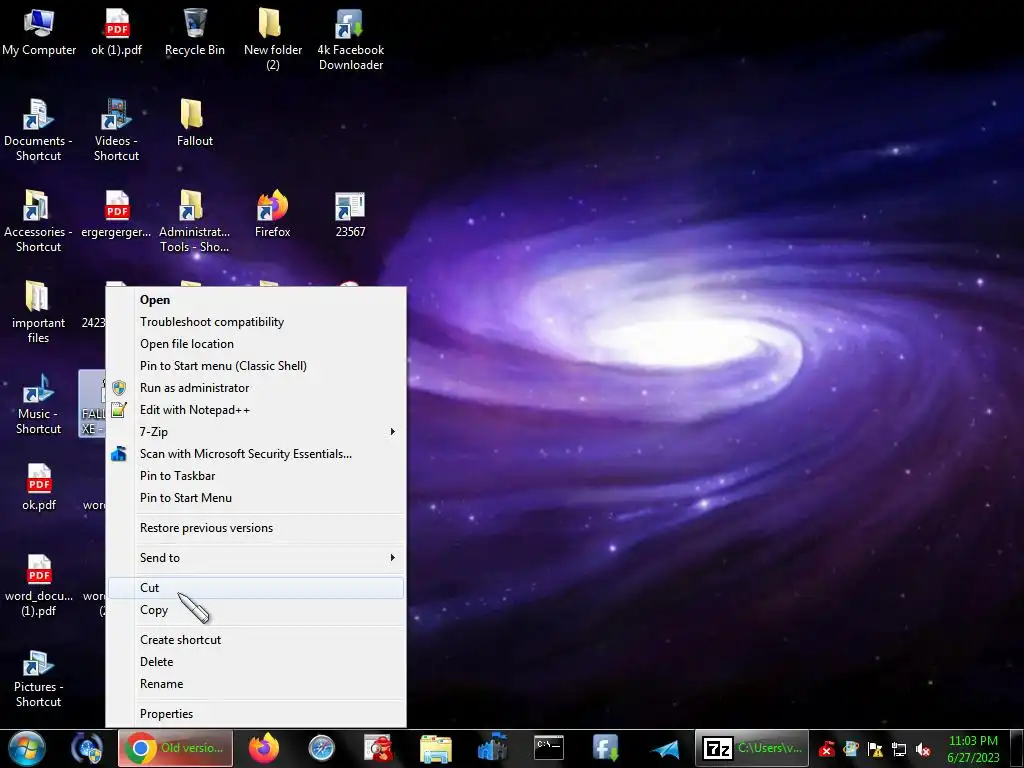Open Administrative Tools shortcut icon

195,221
